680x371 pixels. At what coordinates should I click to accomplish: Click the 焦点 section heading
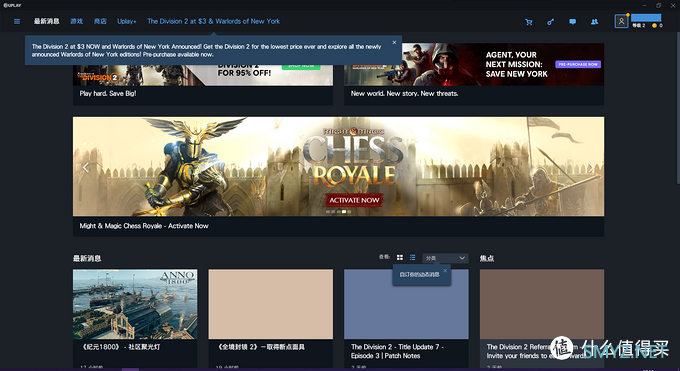[487, 258]
